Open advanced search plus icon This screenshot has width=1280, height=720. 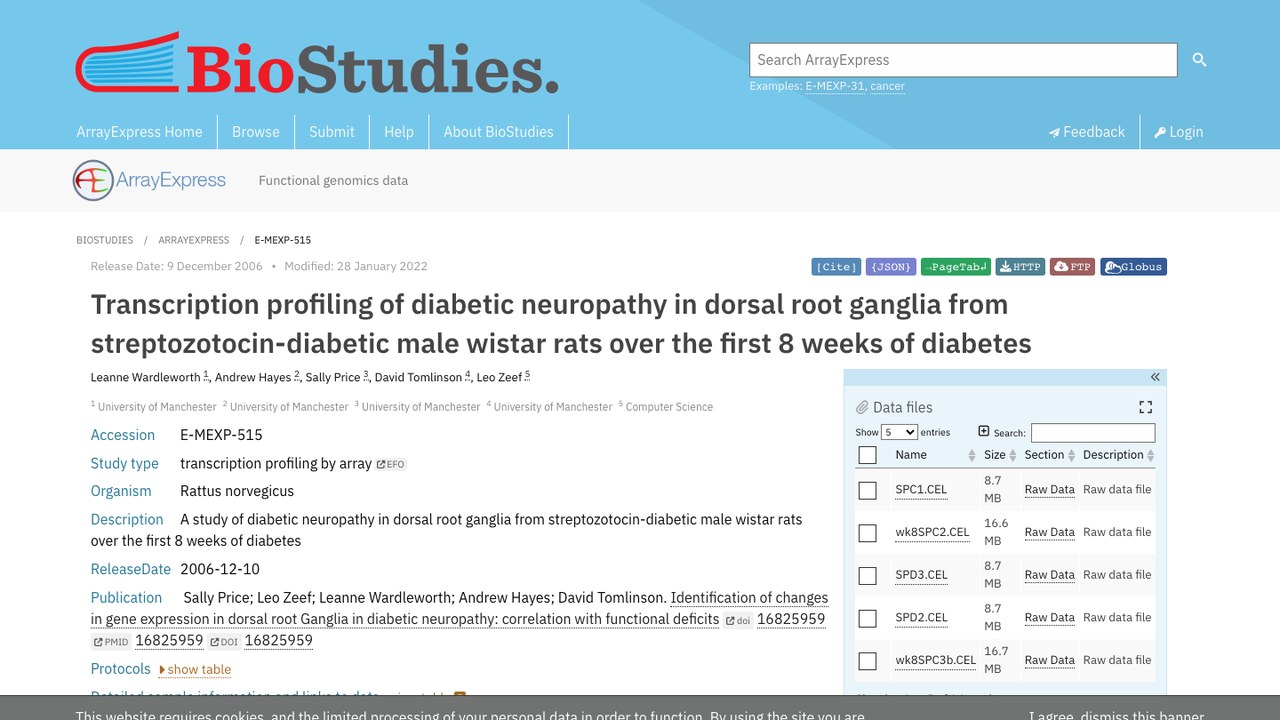[984, 431]
